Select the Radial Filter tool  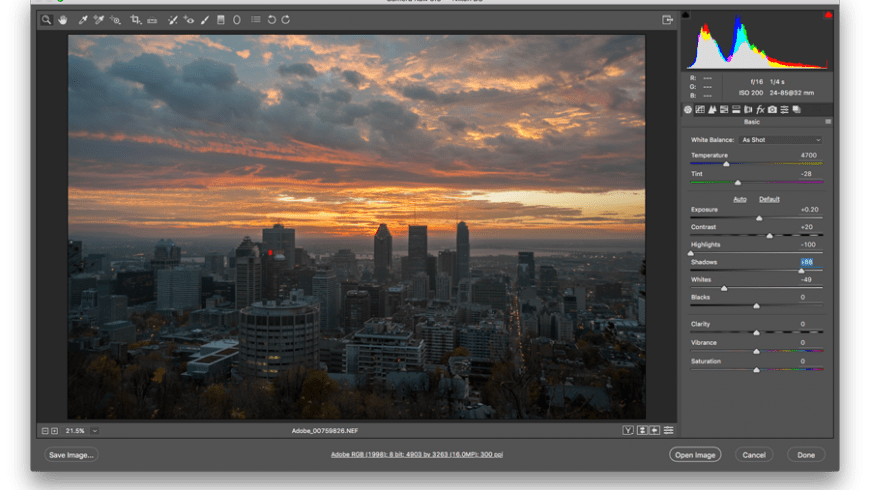tap(237, 20)
